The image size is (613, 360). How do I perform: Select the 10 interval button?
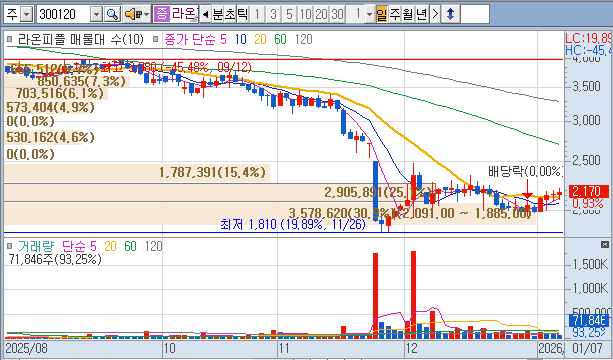305,14
